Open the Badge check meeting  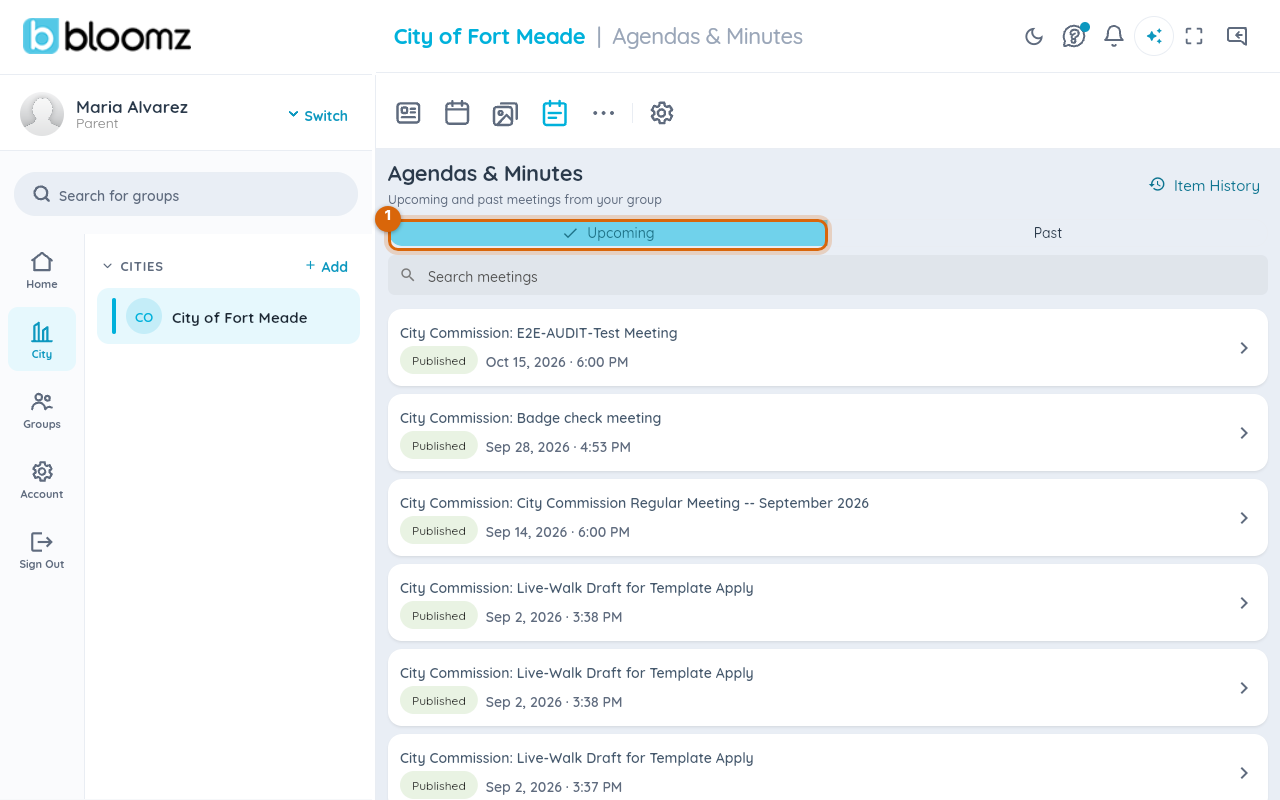[828, 432]
